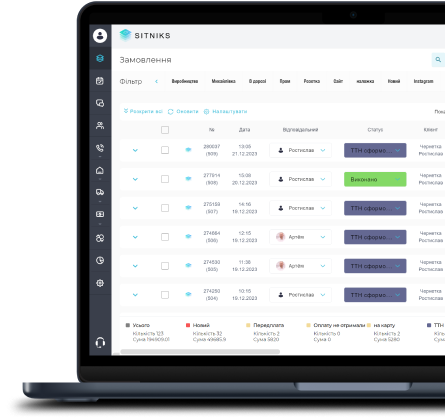445x418 pixels.
Task: Tick checkbox for order 274250
Action: (165, 295)
